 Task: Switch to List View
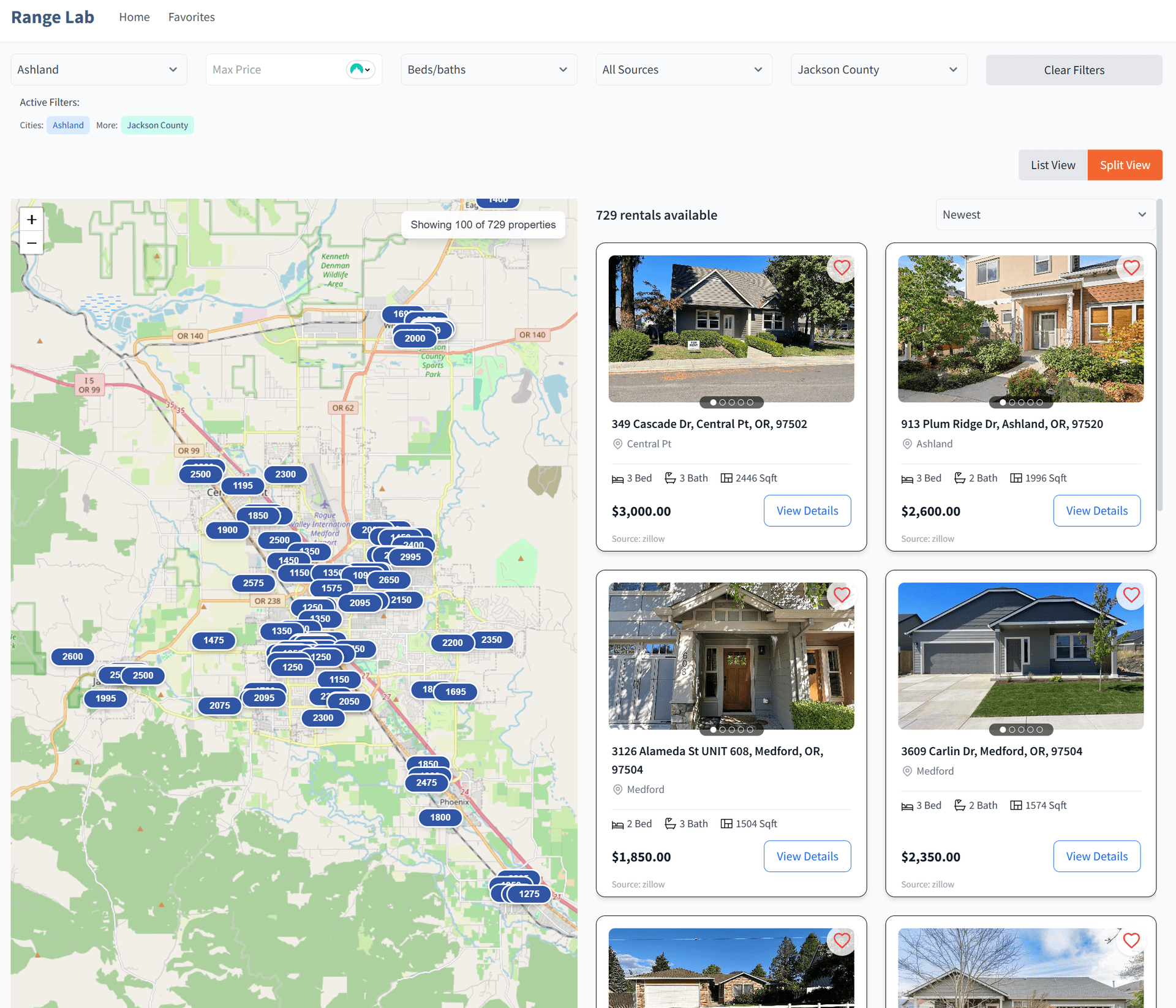pyautogui.click(x=1052, y=165)
